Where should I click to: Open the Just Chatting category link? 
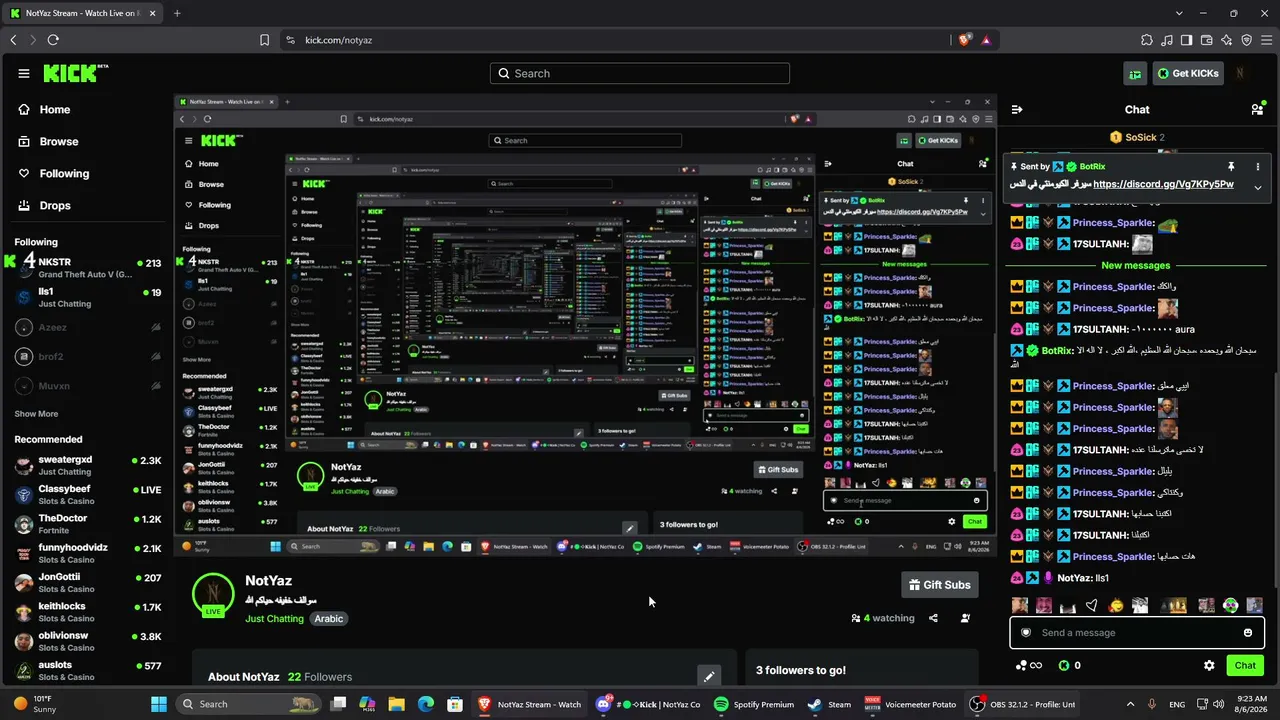point(274,618)
